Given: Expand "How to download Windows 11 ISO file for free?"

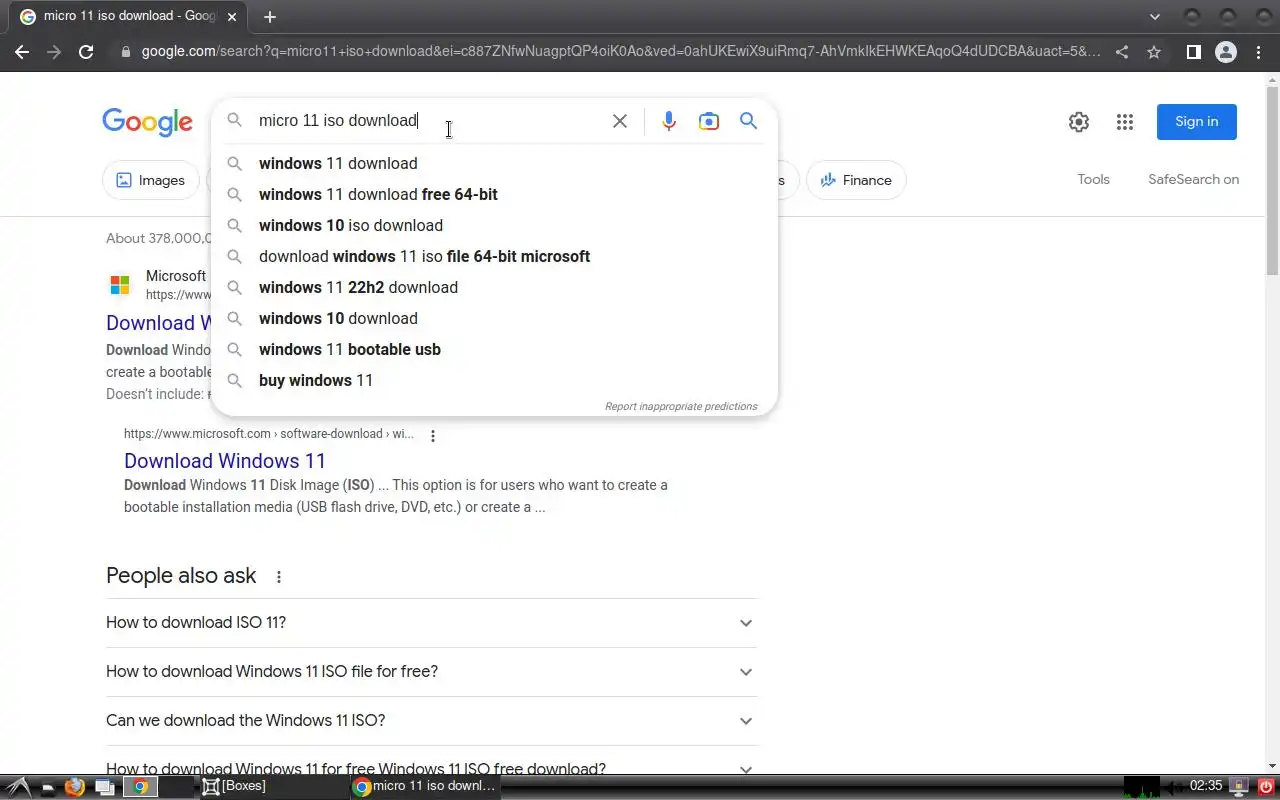Looking at the screenshot, I should pos(432,672).
